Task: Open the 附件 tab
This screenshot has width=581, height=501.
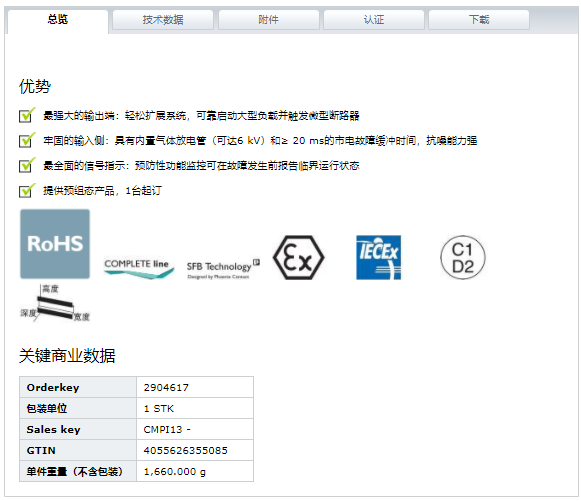Action: (269, 20)
